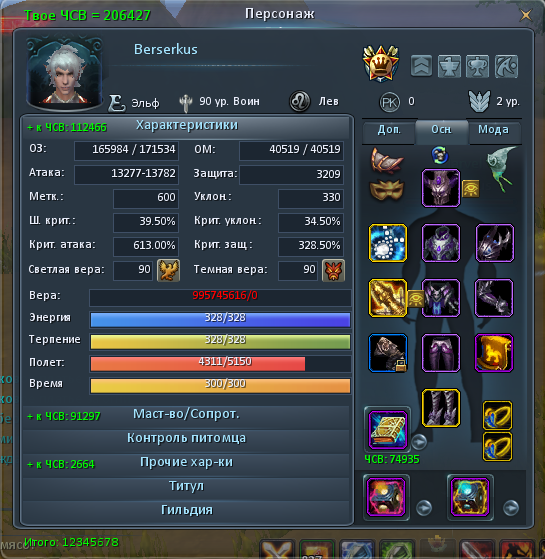This screenshot has height=559, width=545.
Task: Click the golden sword weapon slot
Action: click(387, 298)
